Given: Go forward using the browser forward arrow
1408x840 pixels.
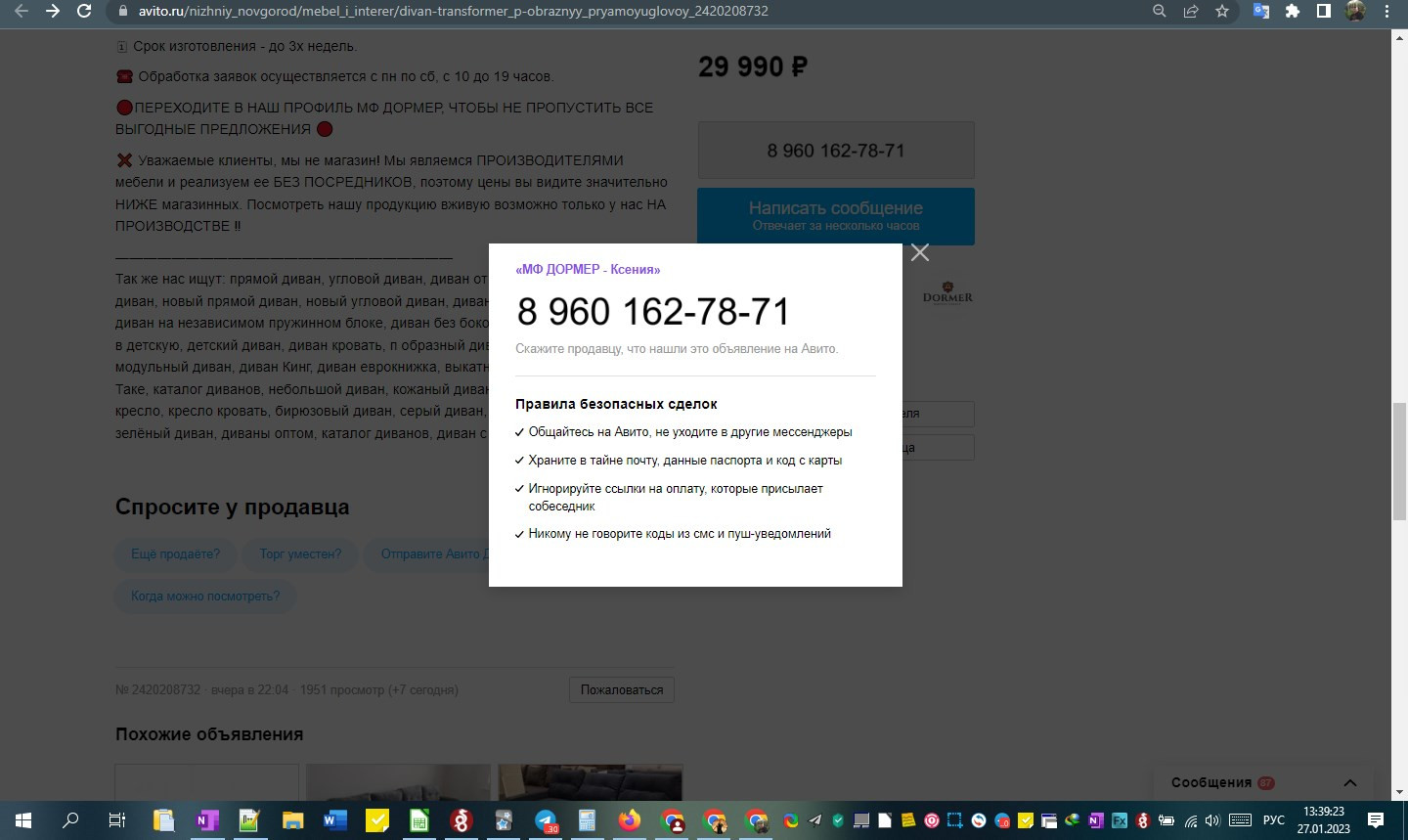Looking at the screenshot, I should click(x=53, y=11).
